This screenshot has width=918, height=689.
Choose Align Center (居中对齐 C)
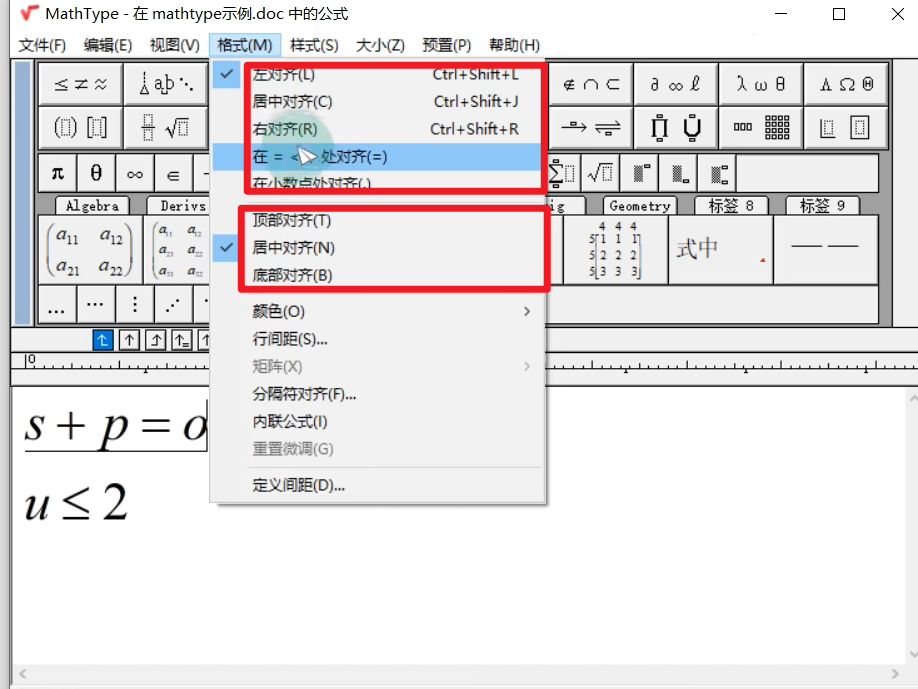pos(377,102)
